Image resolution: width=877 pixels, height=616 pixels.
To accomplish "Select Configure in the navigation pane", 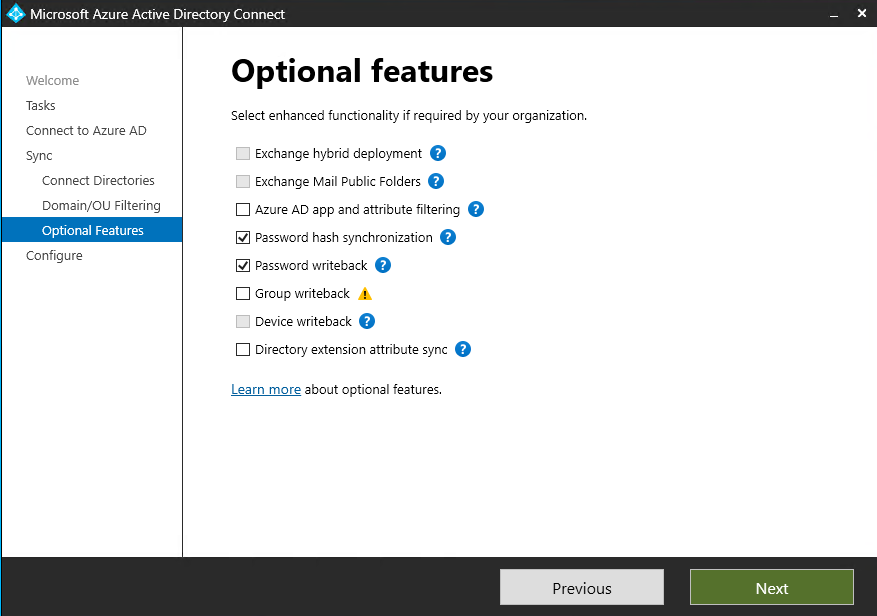I will (x=54, y=256).
